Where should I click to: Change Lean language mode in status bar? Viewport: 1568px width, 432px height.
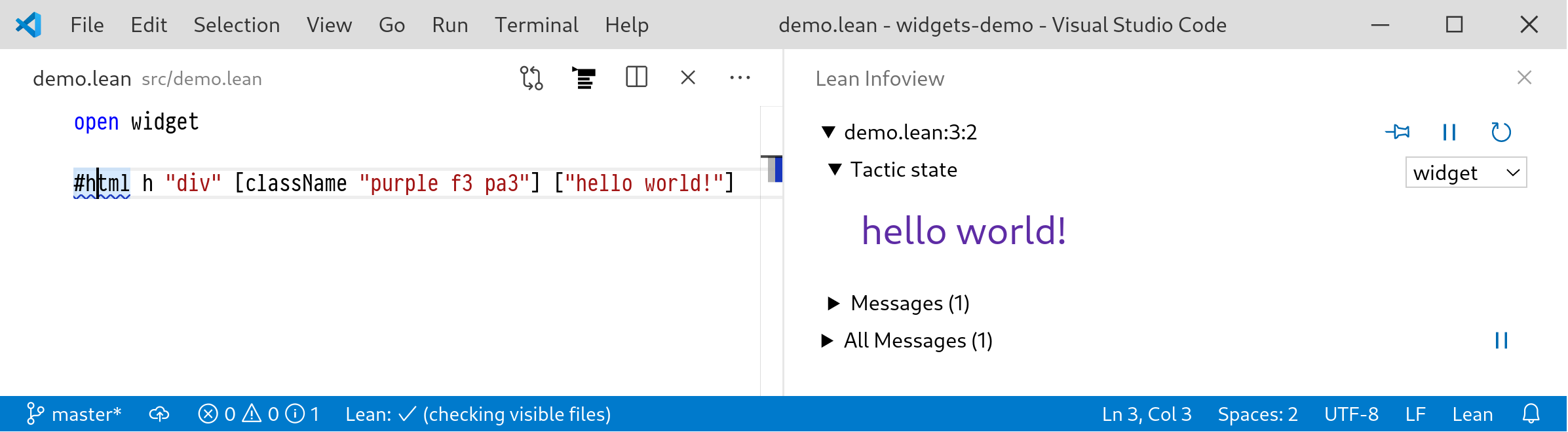[1472, 414]
